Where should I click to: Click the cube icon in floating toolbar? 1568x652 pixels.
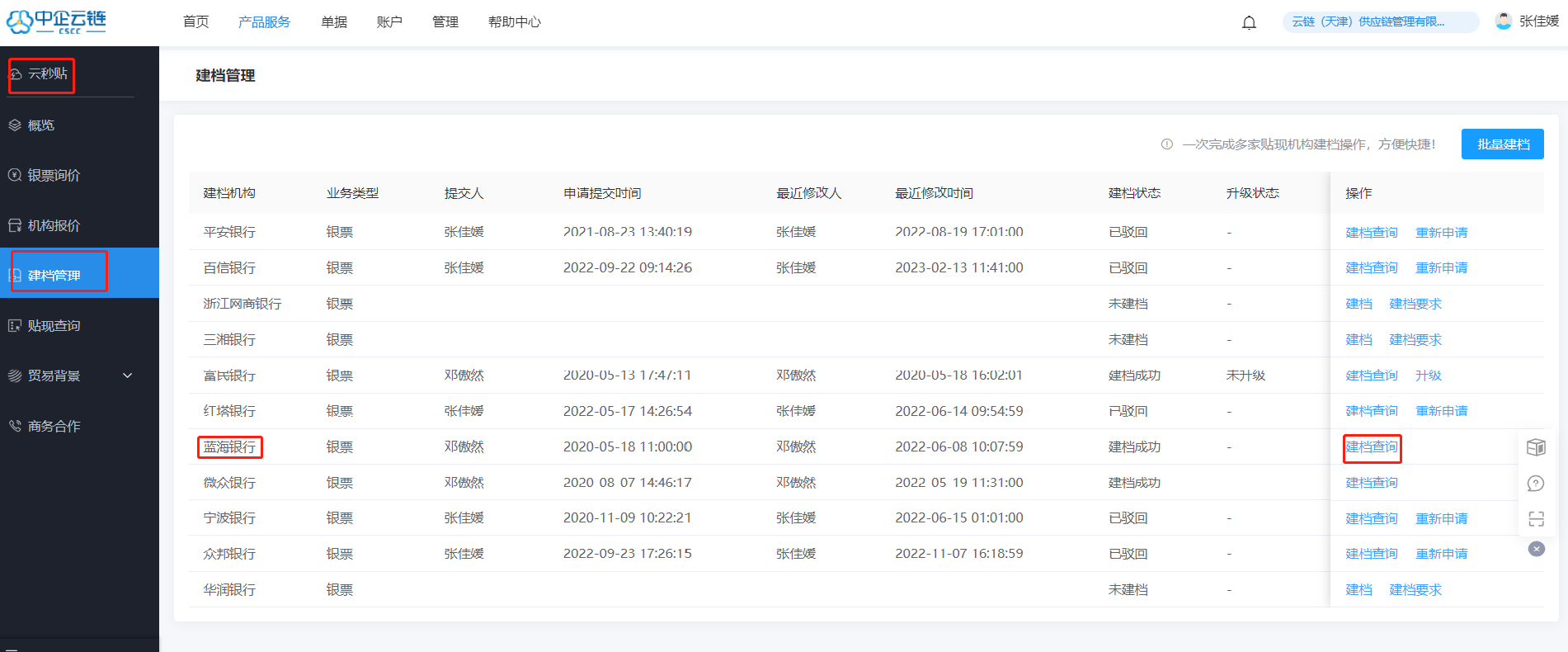pyautogui.click(x=1536, y=447)
